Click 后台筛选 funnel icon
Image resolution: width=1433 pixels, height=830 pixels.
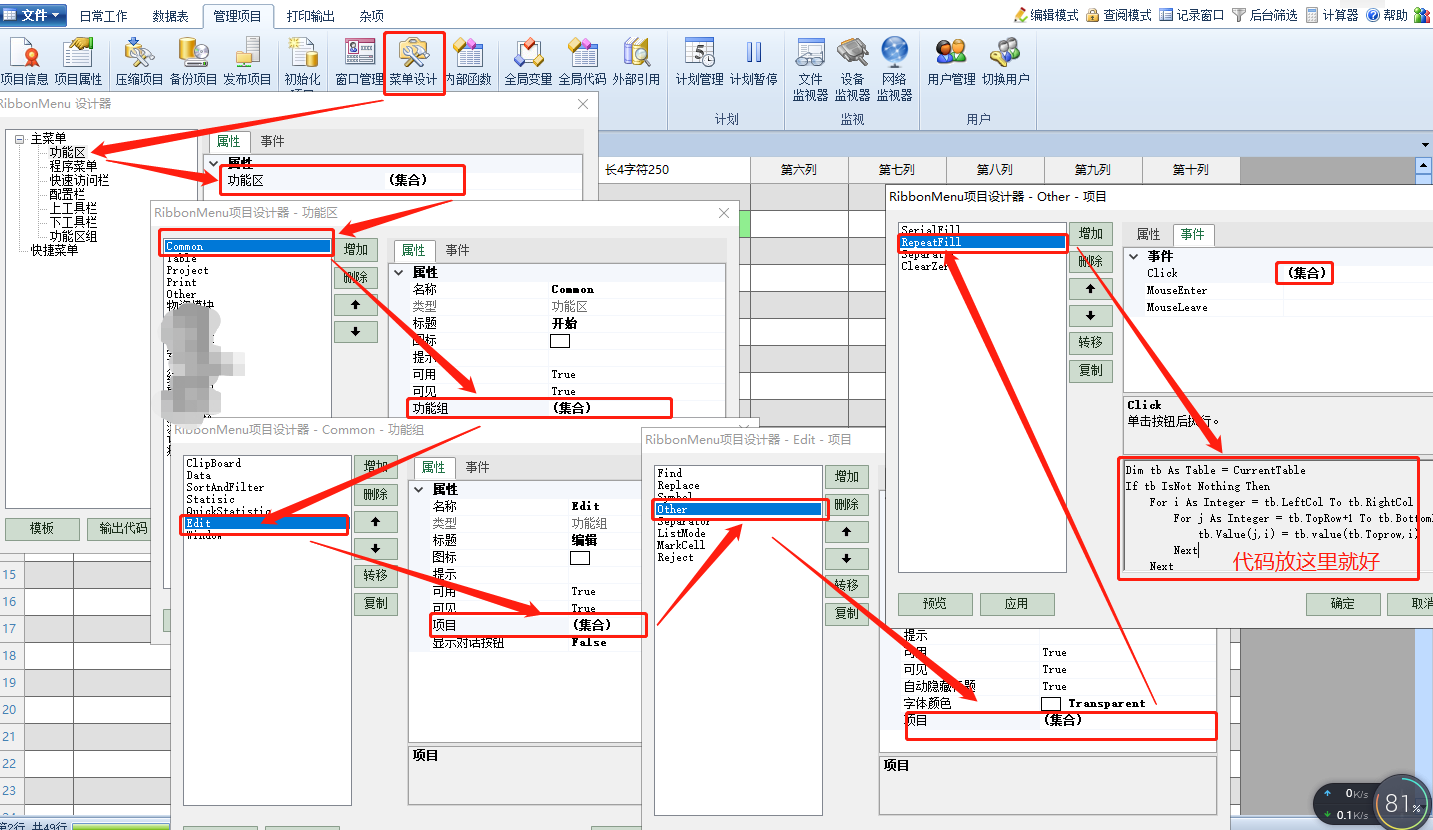pos(1265,15)
